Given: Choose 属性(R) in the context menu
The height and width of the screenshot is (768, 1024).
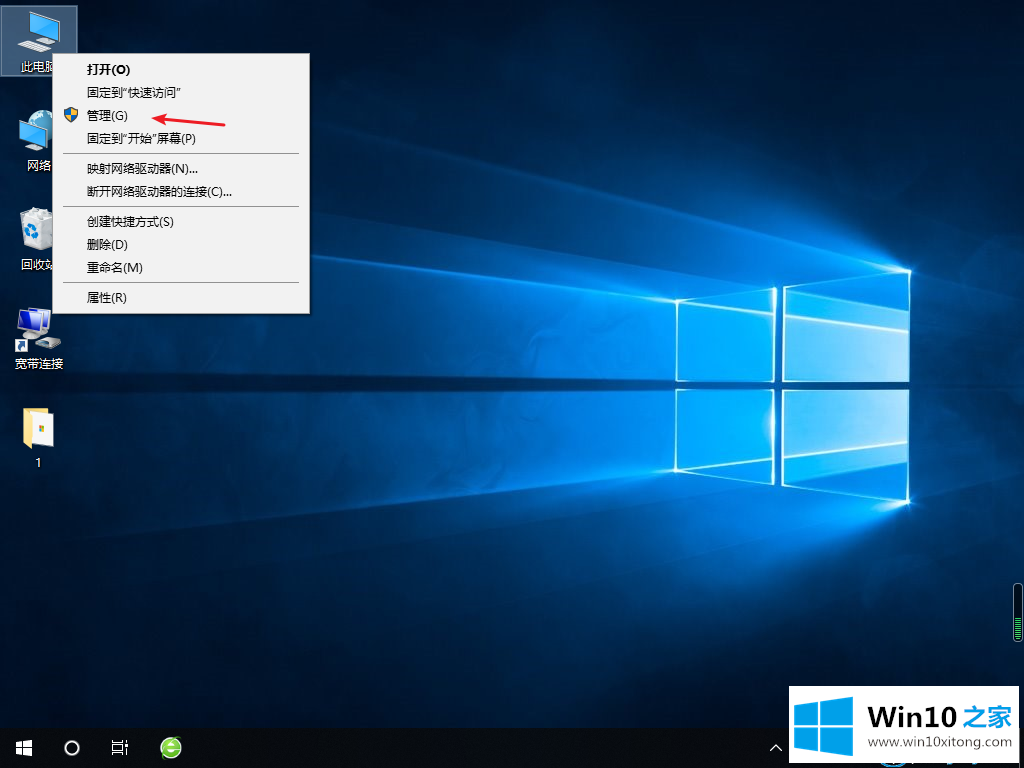Looking at the screenshot, I should click(x=181, y=298).
